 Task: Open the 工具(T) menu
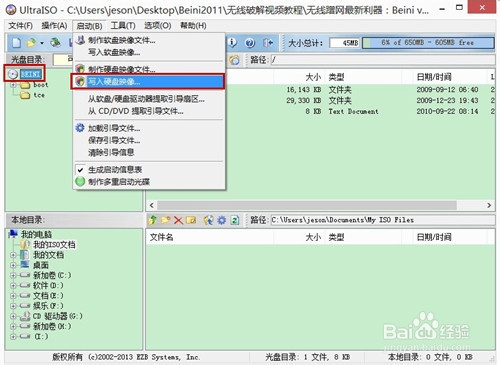[123, 26]
